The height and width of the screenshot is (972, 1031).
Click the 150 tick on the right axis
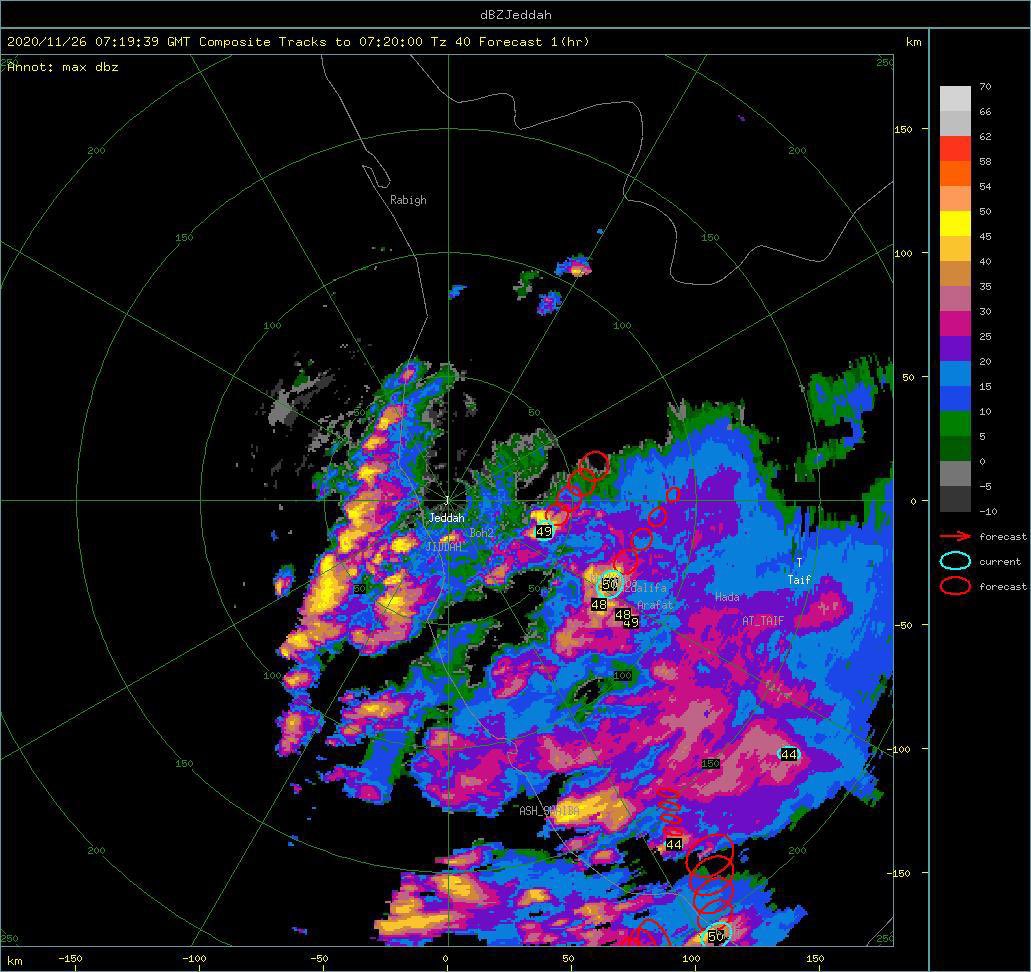click(x=903, y=130)
